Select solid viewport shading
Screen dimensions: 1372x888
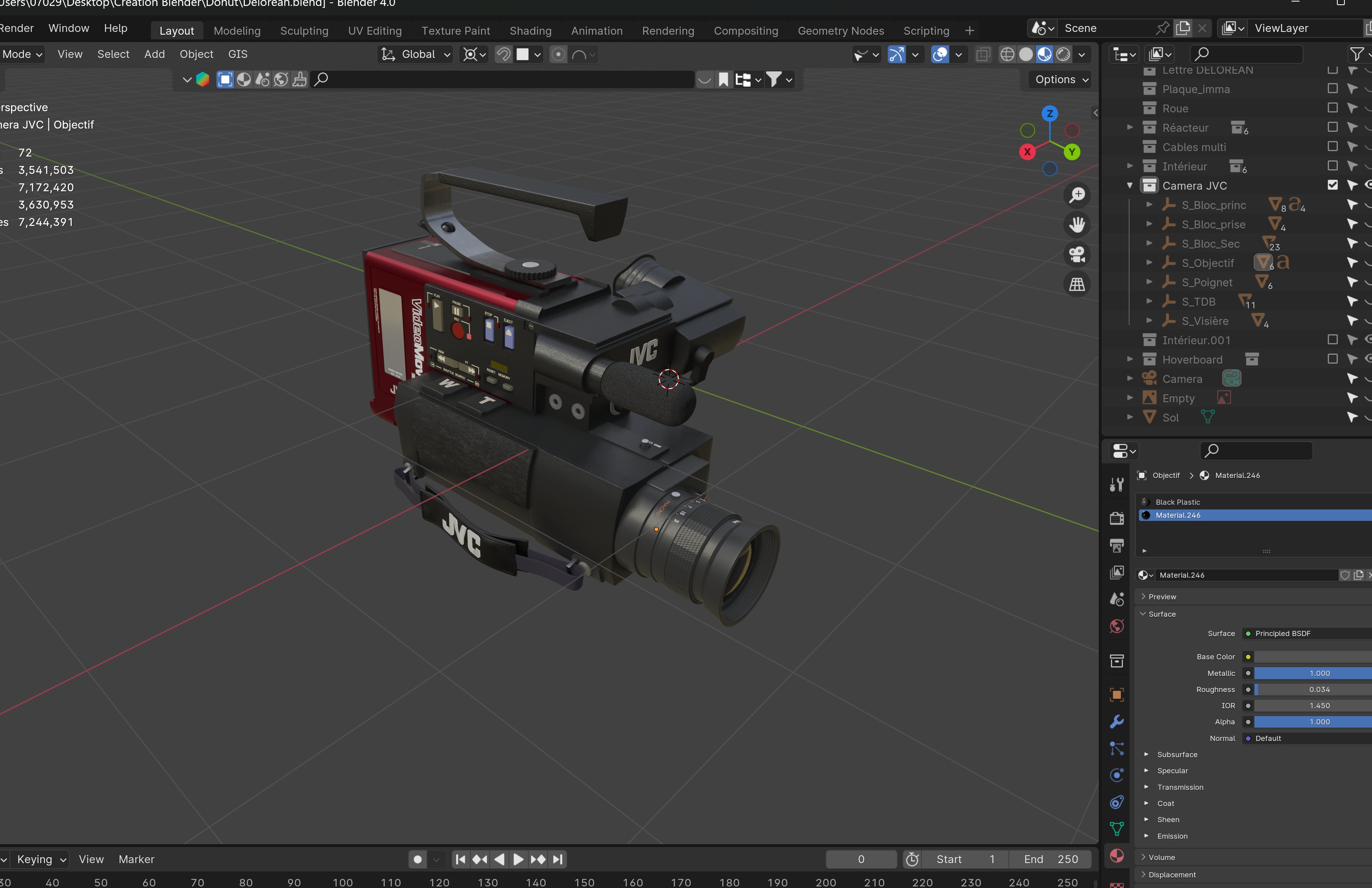pos(1025,54)
